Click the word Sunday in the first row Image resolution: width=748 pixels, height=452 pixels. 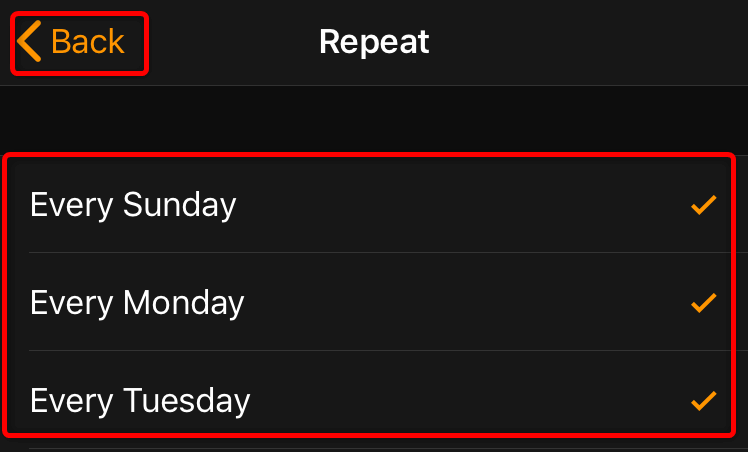pyautogui.click(x=179, y=205)
